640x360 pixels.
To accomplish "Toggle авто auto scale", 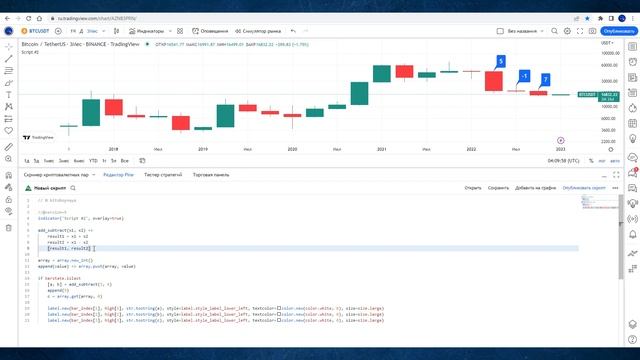I will click(x=615, y=161).
